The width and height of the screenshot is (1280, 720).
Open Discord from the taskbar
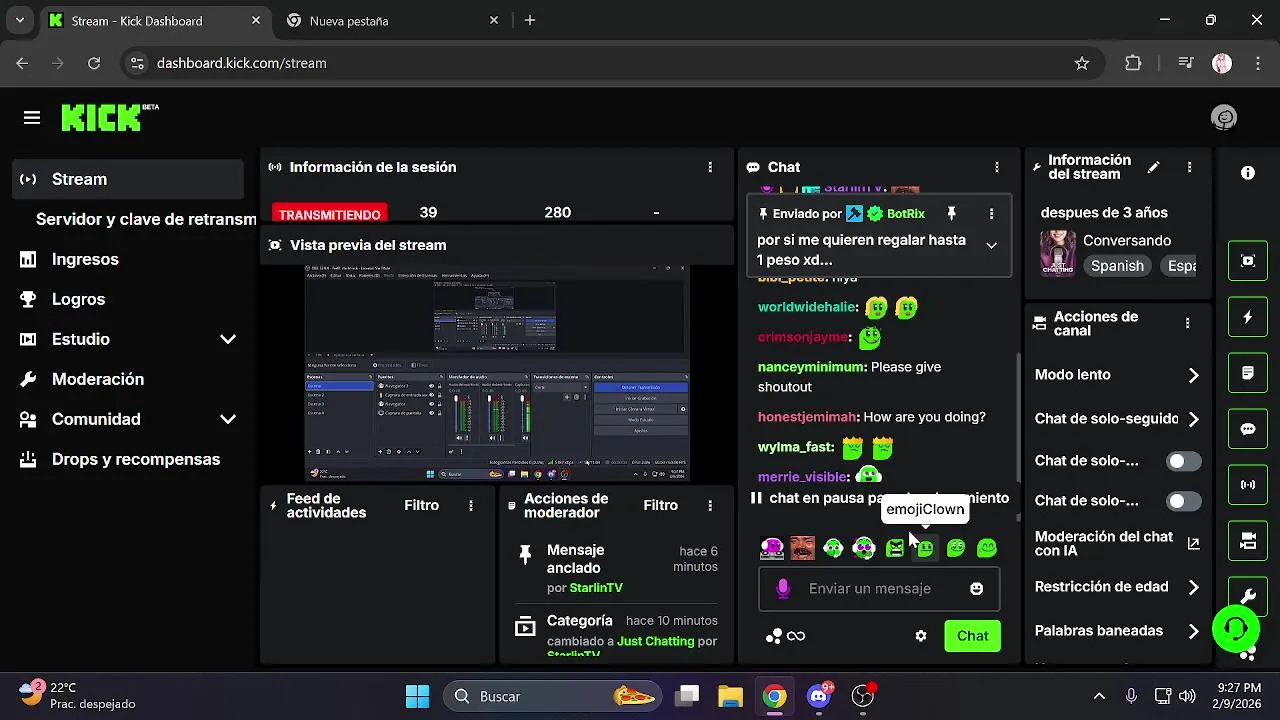click(x=820, y=696)
